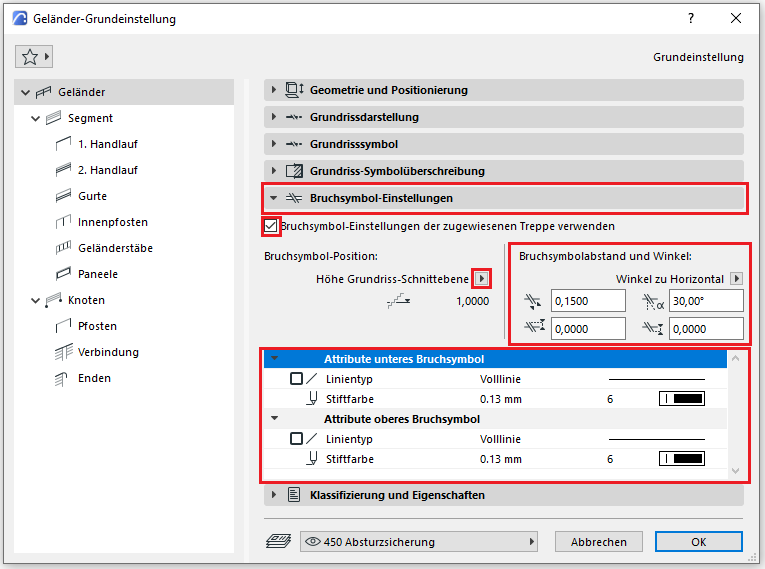Click the Paneele icon in sidebar

point(63,274)
